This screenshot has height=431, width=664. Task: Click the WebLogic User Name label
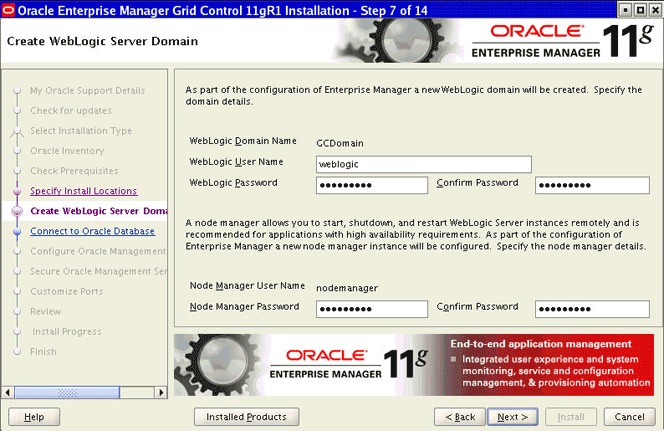[236, 162]
